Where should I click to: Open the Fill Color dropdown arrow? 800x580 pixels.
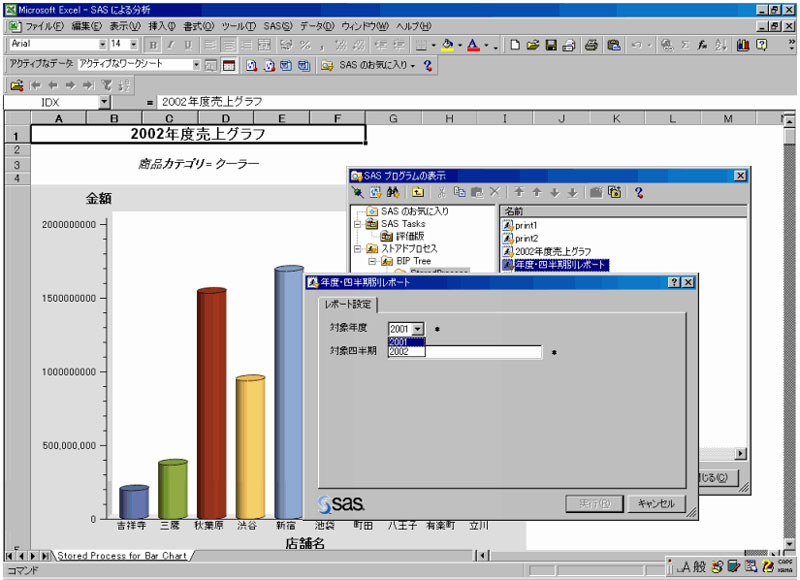coord(460,45)
